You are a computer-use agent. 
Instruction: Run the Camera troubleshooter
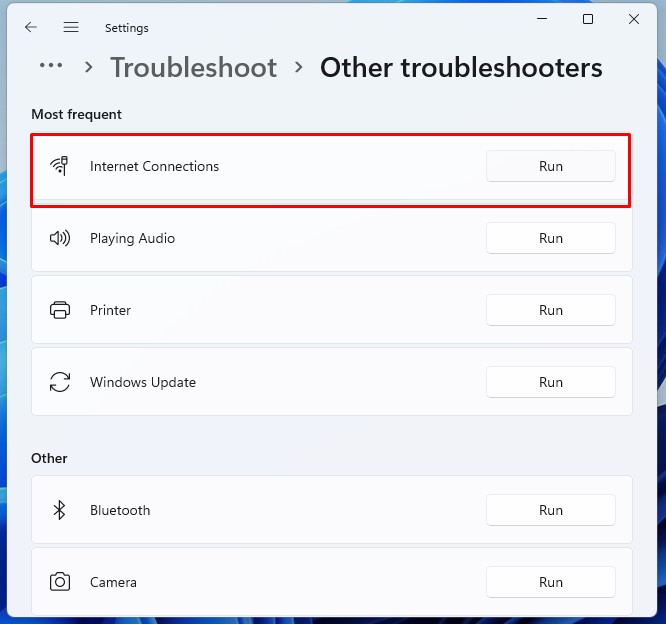[x=550, y=582]
